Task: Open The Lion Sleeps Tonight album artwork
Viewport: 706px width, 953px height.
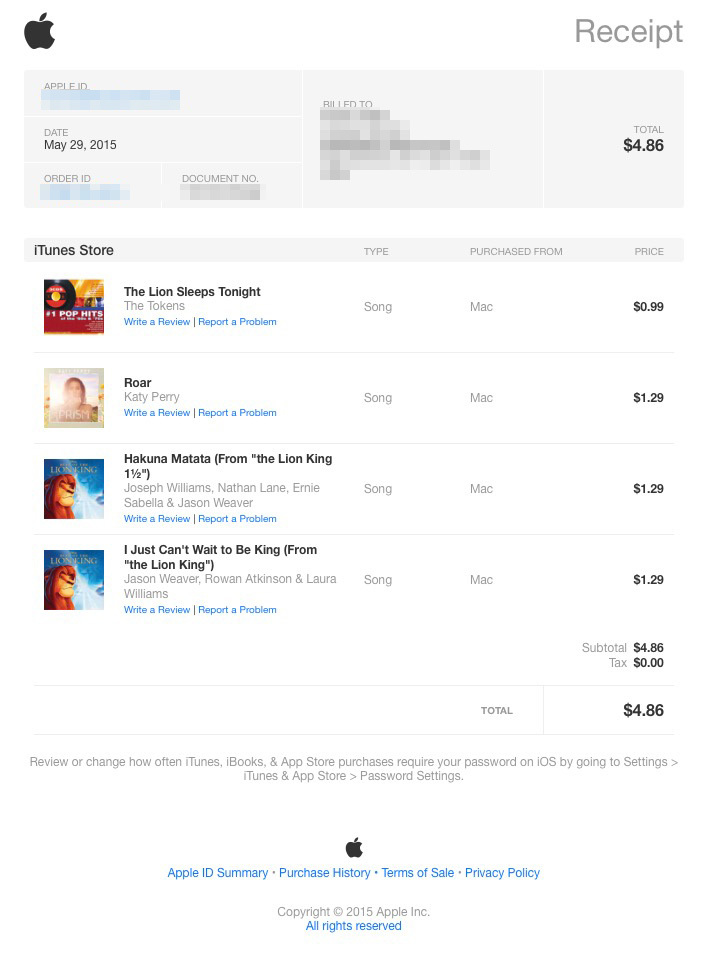Action: pyautogui.click(x=73, y=306)
